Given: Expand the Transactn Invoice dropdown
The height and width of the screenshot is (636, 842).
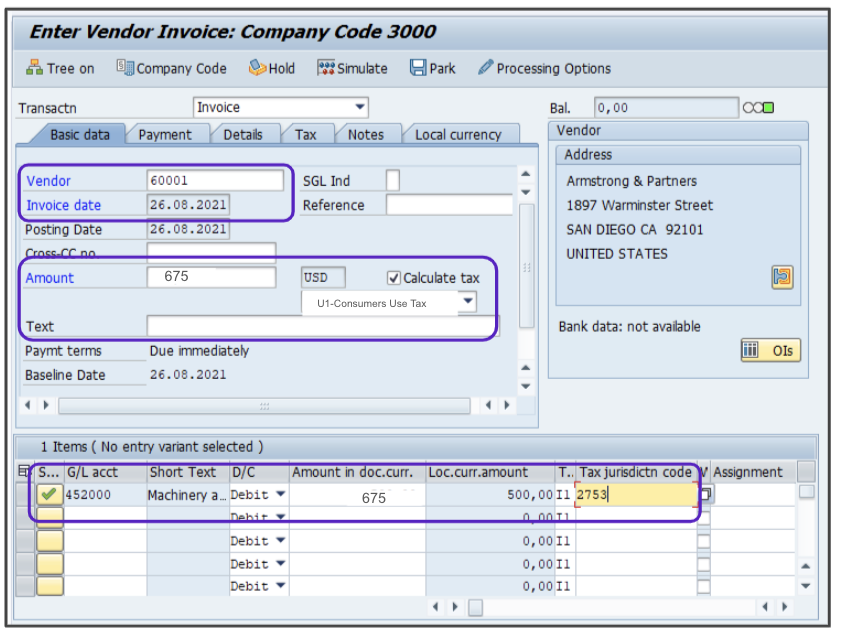Looking at the screenshot, I should pos(360,107).
